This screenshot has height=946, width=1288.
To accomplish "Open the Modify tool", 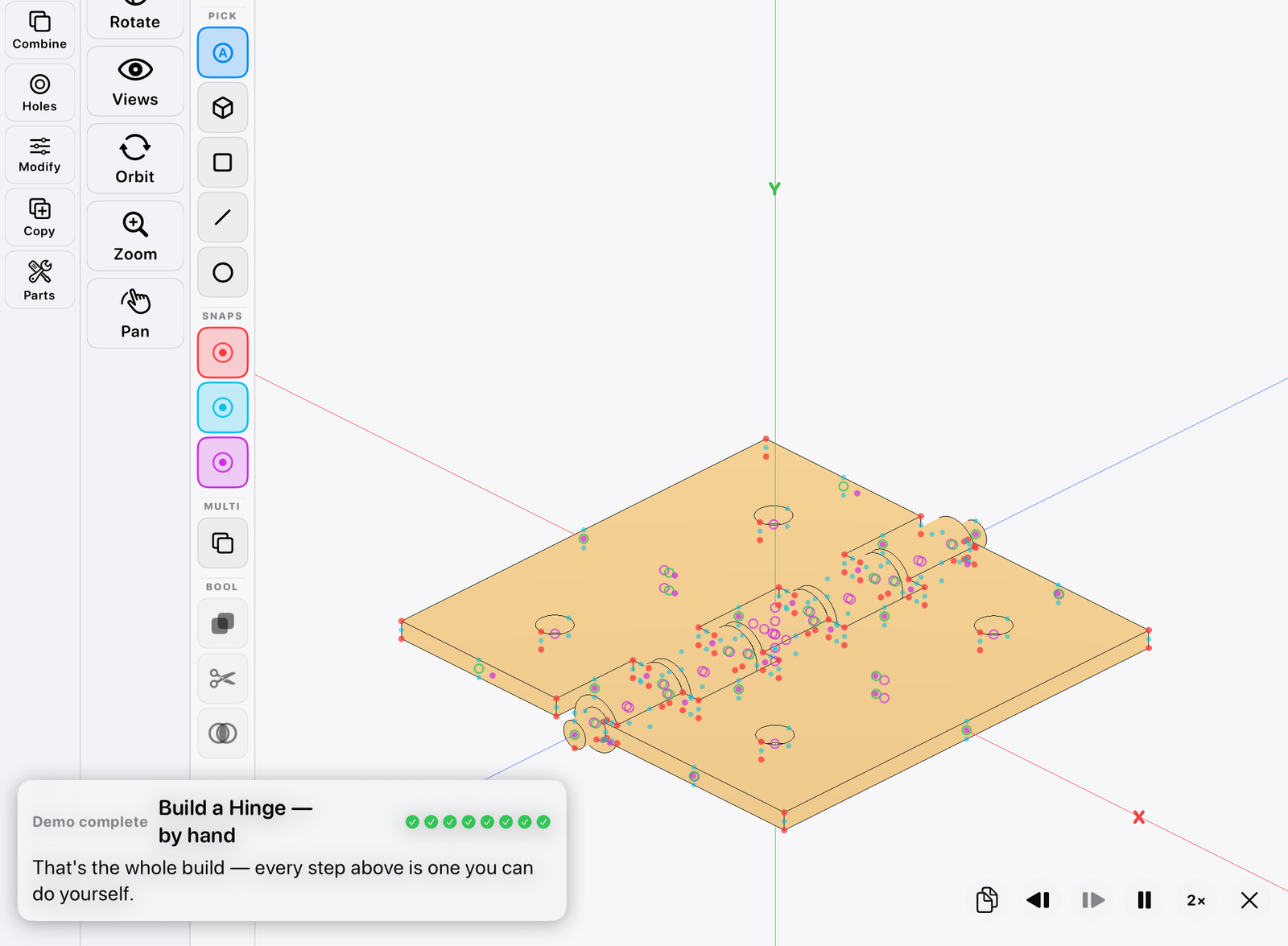I will click(x=39, y=155).
